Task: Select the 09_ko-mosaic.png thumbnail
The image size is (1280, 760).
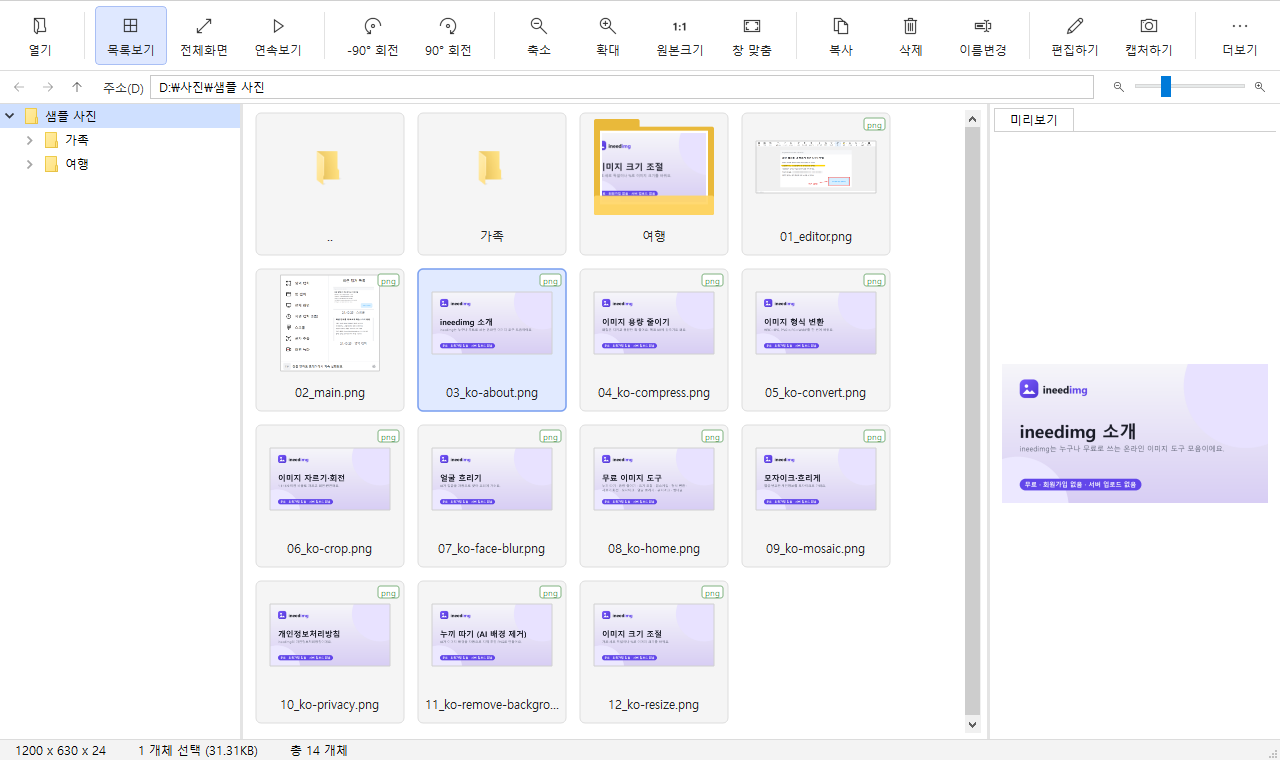Action: 816,496
